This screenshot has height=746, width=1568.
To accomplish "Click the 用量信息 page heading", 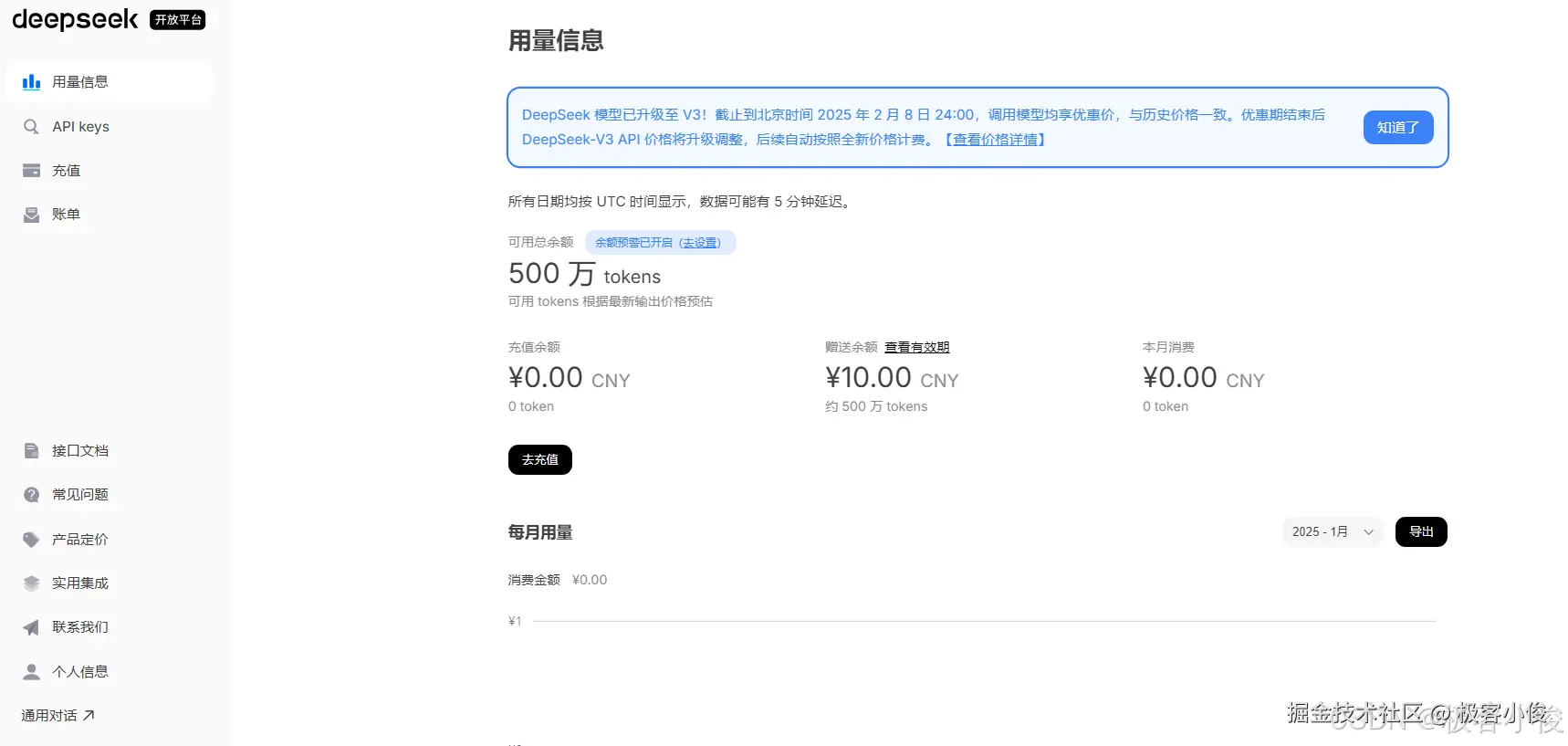I will click(556, 41).
